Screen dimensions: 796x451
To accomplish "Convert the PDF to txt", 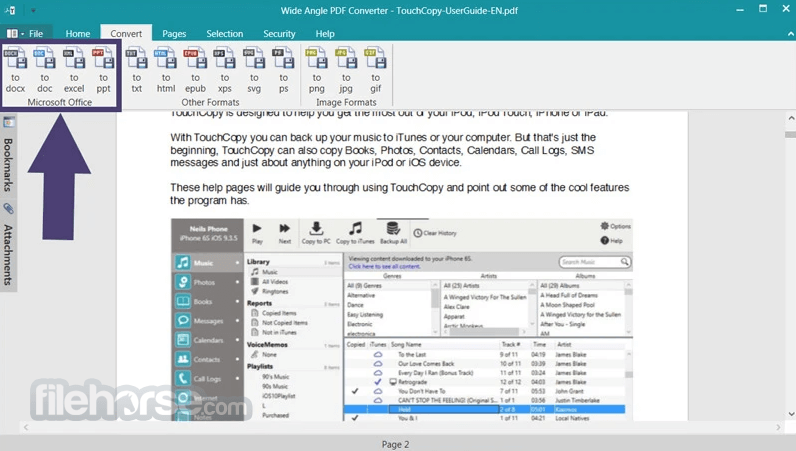I will [137, 70].
